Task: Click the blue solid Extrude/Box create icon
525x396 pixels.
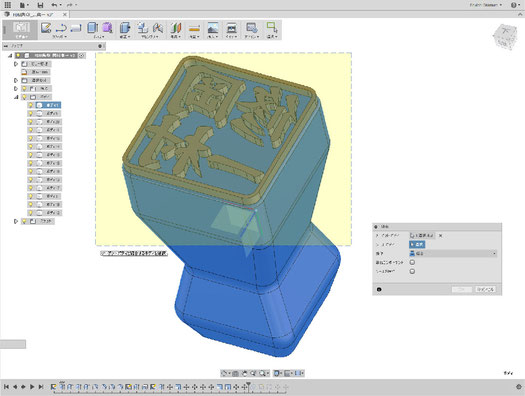Action: [x=92, y=27]
